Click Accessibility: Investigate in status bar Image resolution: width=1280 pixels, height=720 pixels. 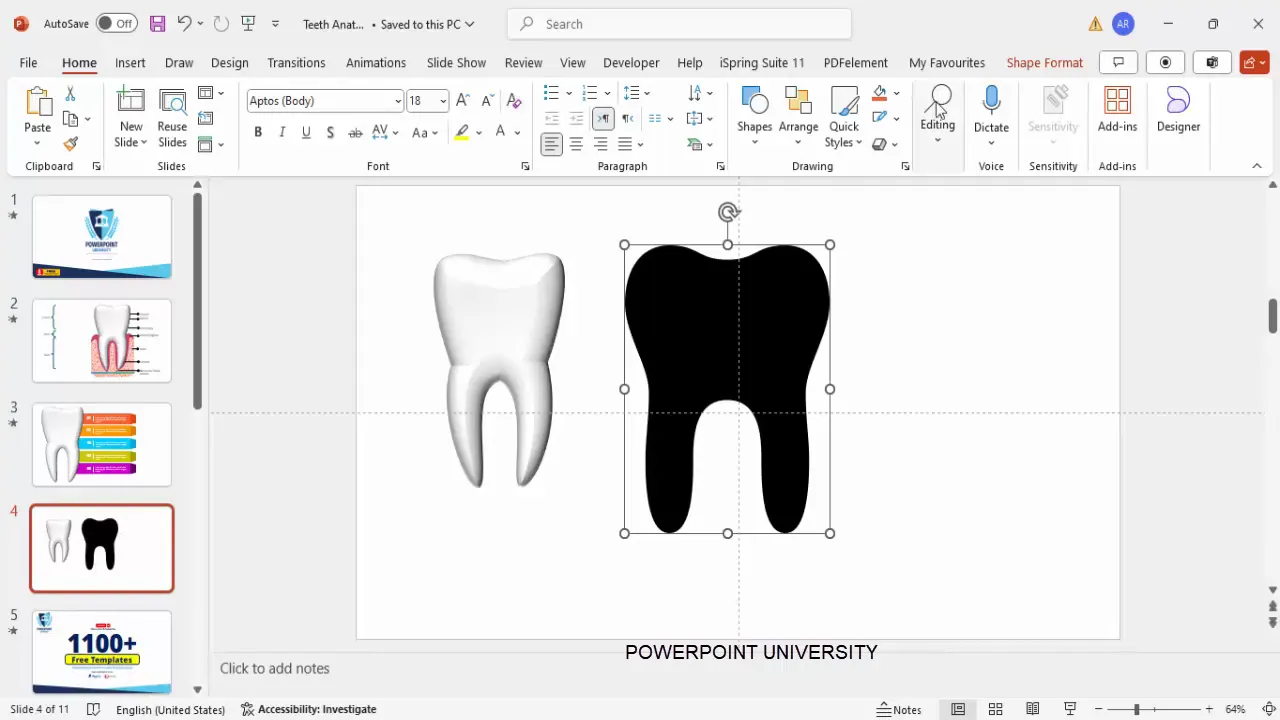click(x=308, y=709)
